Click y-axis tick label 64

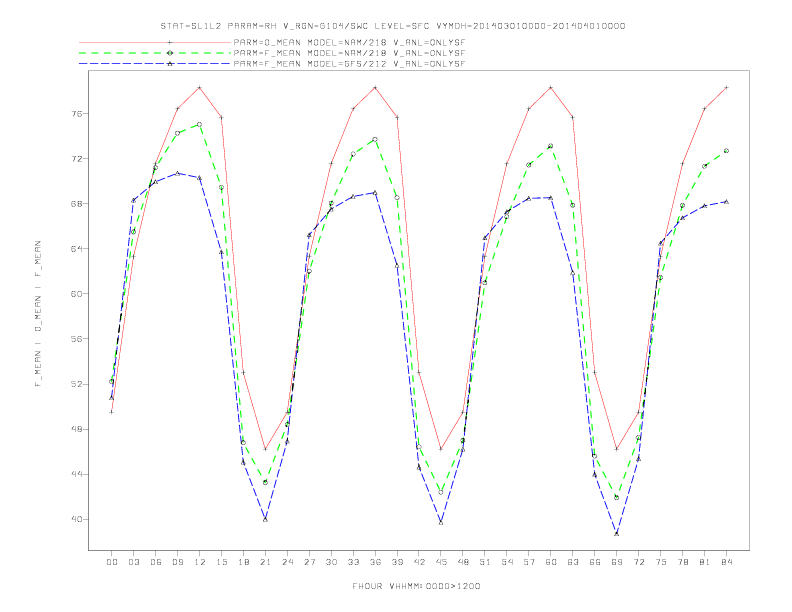coord(77,248)
